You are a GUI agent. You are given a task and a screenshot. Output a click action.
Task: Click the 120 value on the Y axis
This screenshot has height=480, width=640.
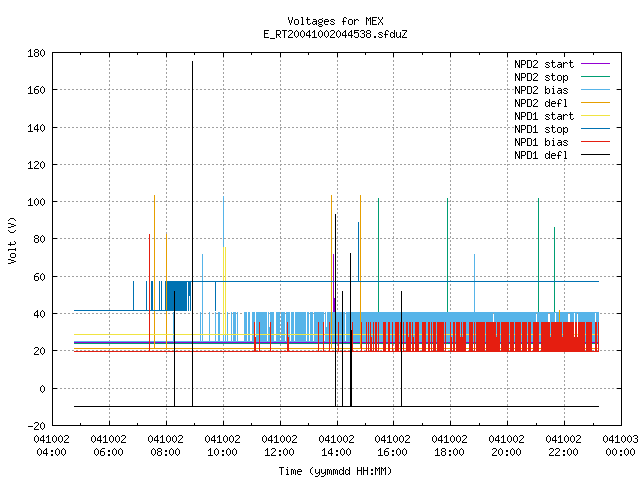pyautogui.click(x=36, y=165)
